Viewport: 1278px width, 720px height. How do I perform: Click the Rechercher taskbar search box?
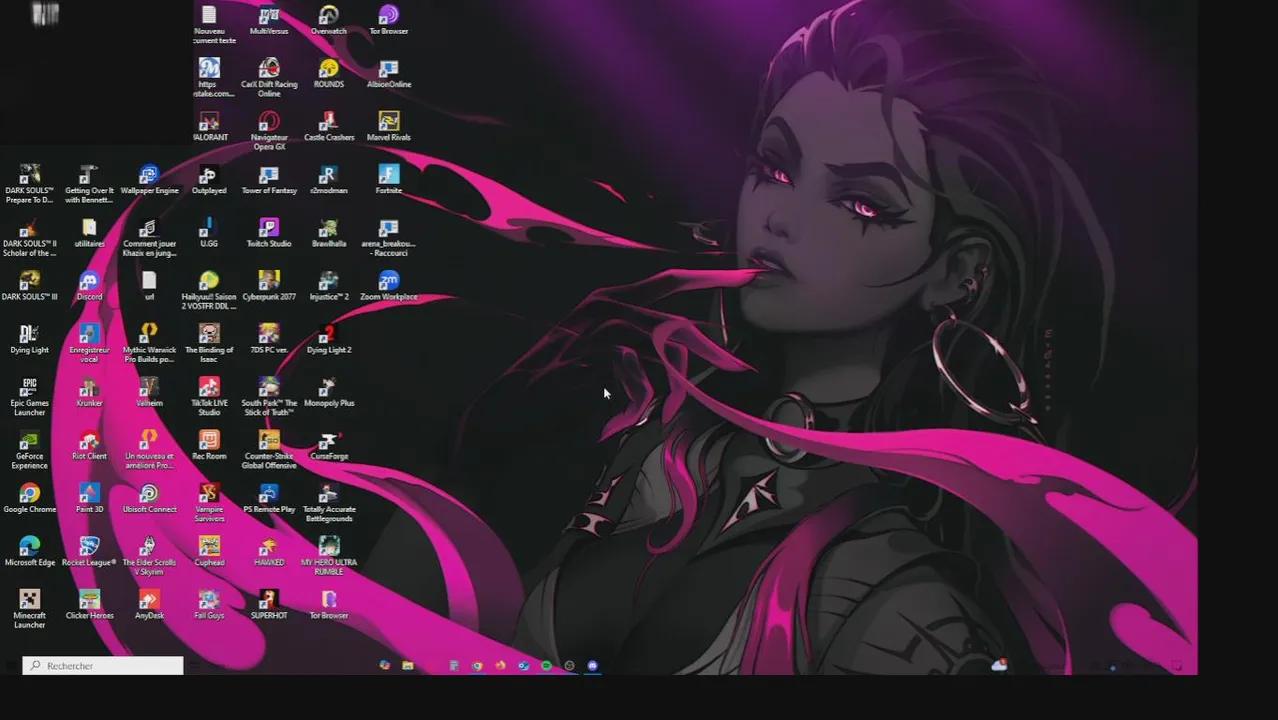pyautogui.click(x=103, y=666)
